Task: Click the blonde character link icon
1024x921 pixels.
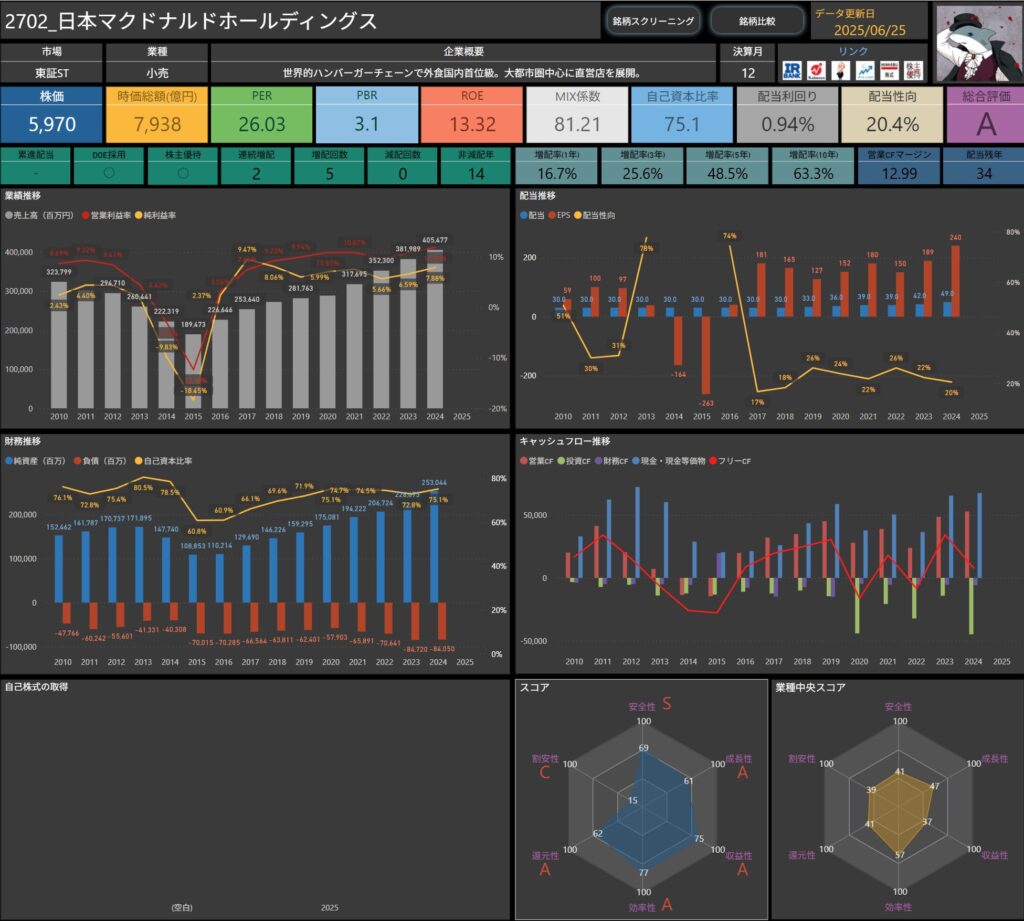Action: click(841, 71)
